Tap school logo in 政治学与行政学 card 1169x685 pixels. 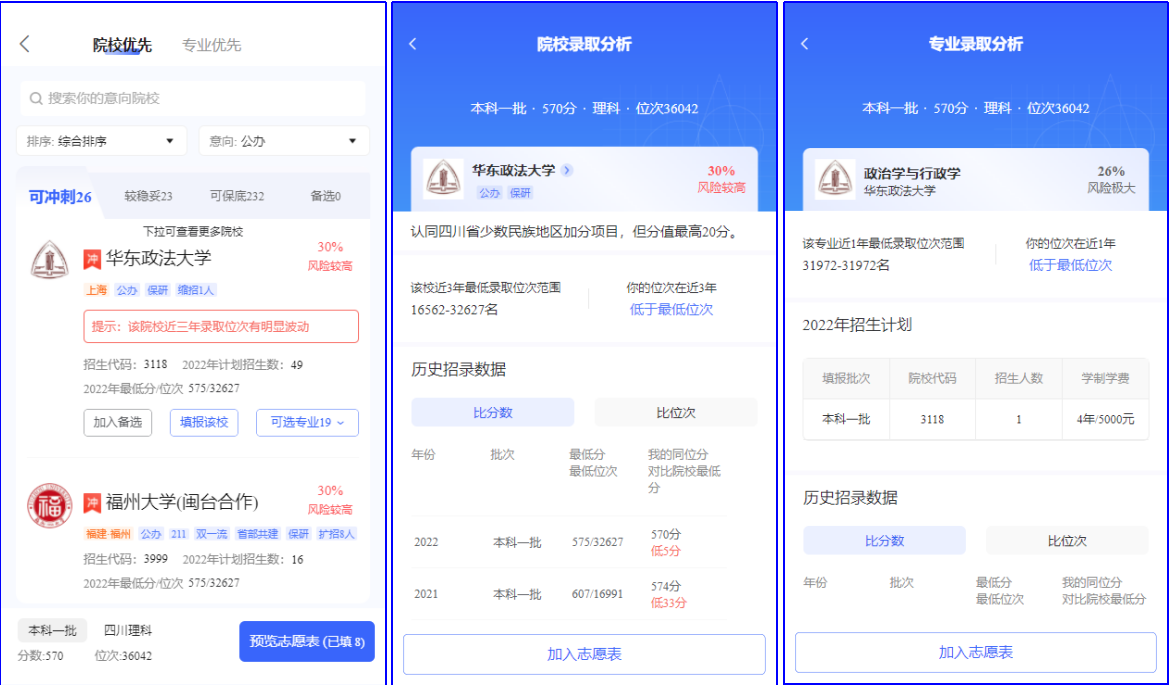point(835,180)
